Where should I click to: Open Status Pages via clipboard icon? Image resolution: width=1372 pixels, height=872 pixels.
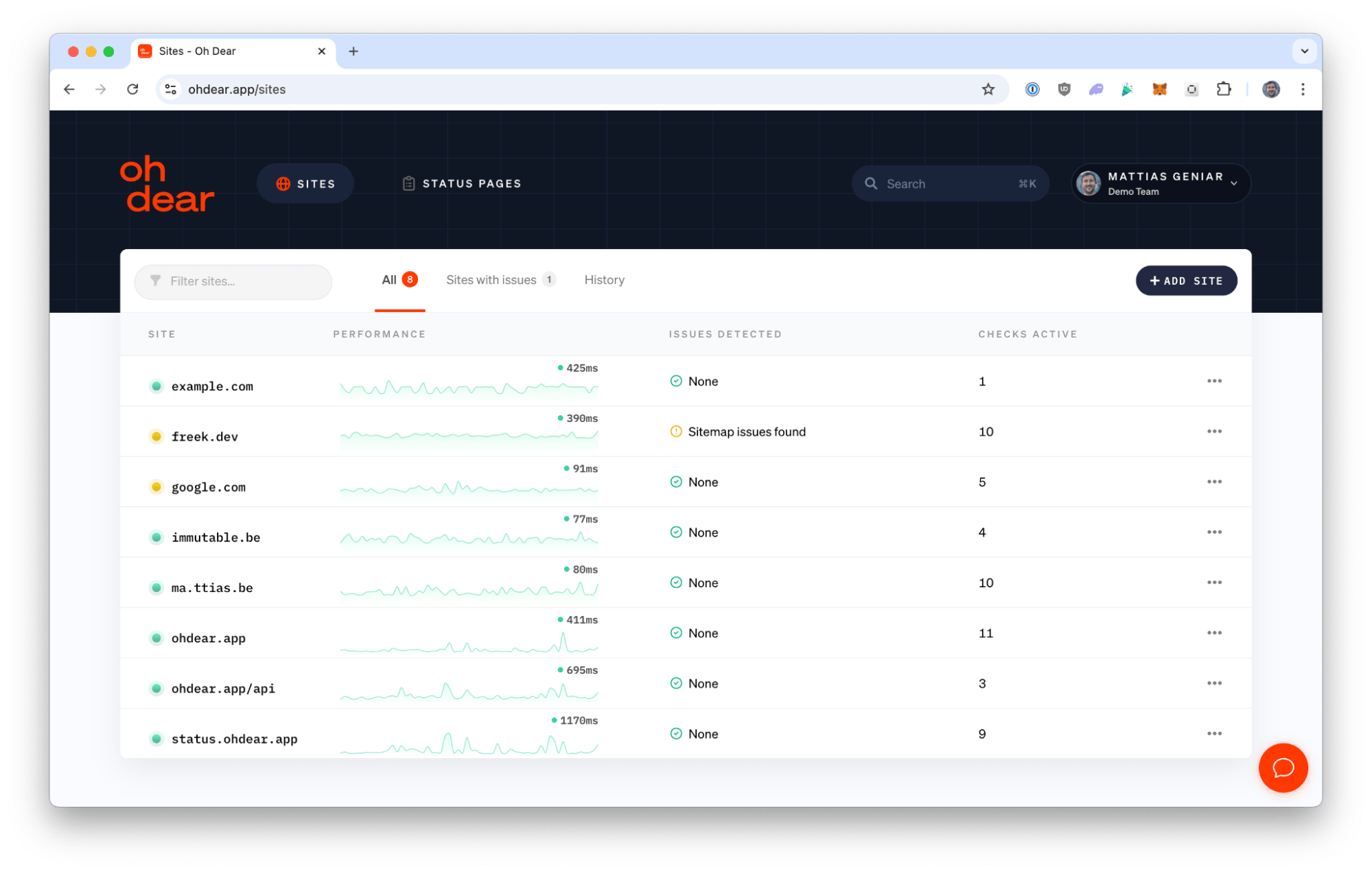pos(408,183)
